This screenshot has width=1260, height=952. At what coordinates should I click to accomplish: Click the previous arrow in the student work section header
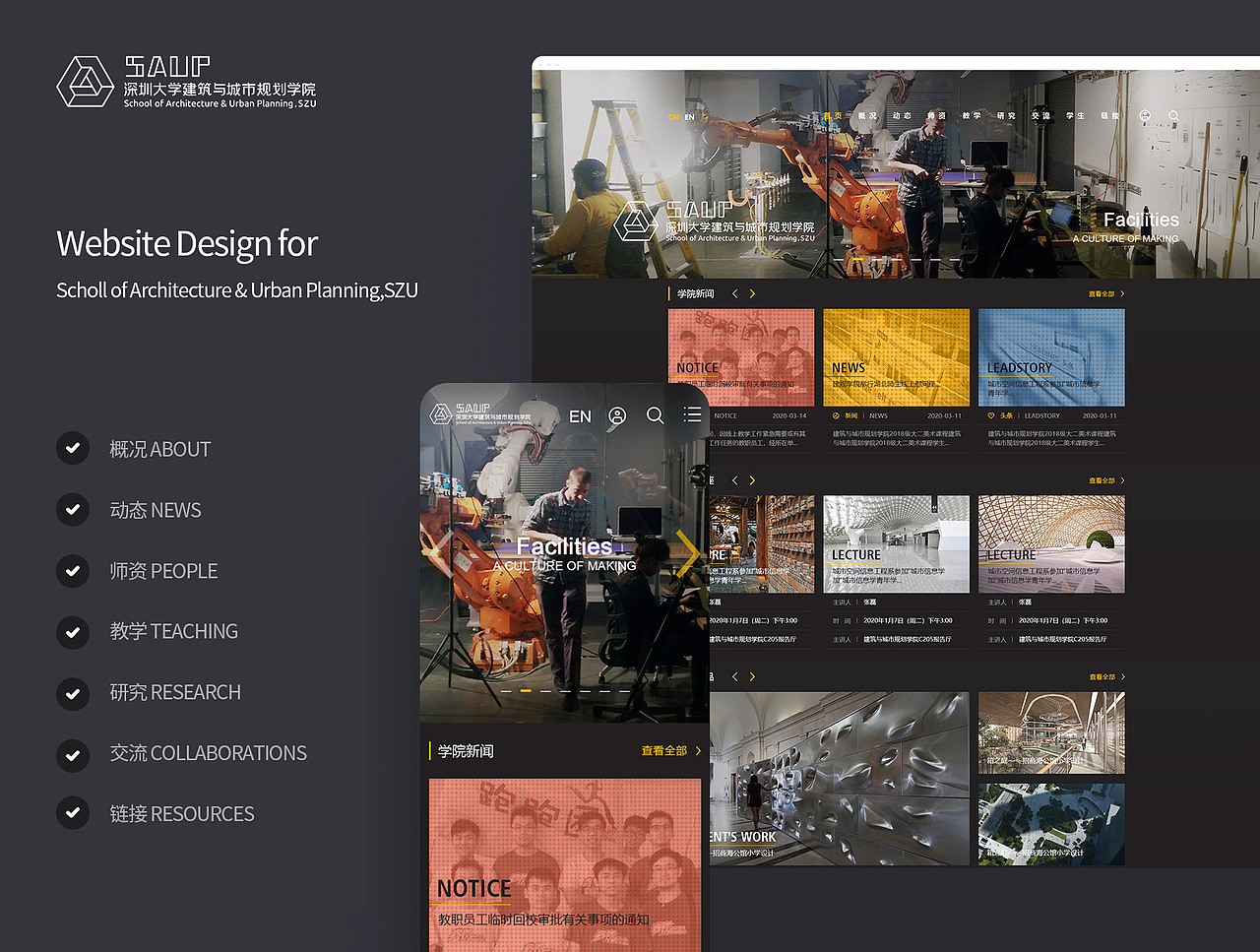[734, 676]
